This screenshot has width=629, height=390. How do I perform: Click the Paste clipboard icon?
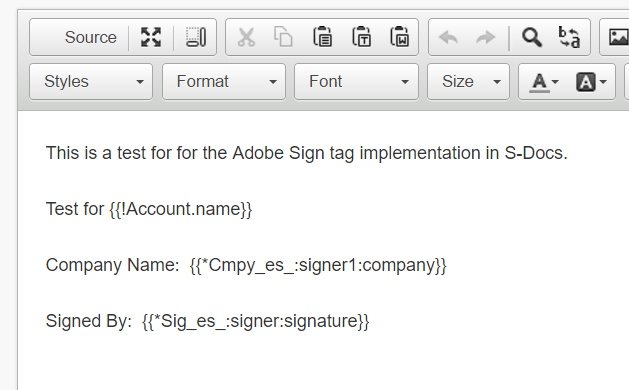point(323,37)
